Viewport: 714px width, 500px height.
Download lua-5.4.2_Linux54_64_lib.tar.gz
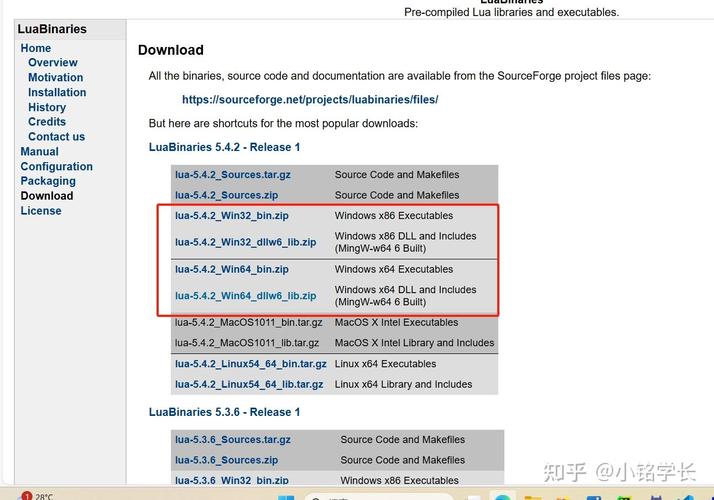[x=249, y=384]
